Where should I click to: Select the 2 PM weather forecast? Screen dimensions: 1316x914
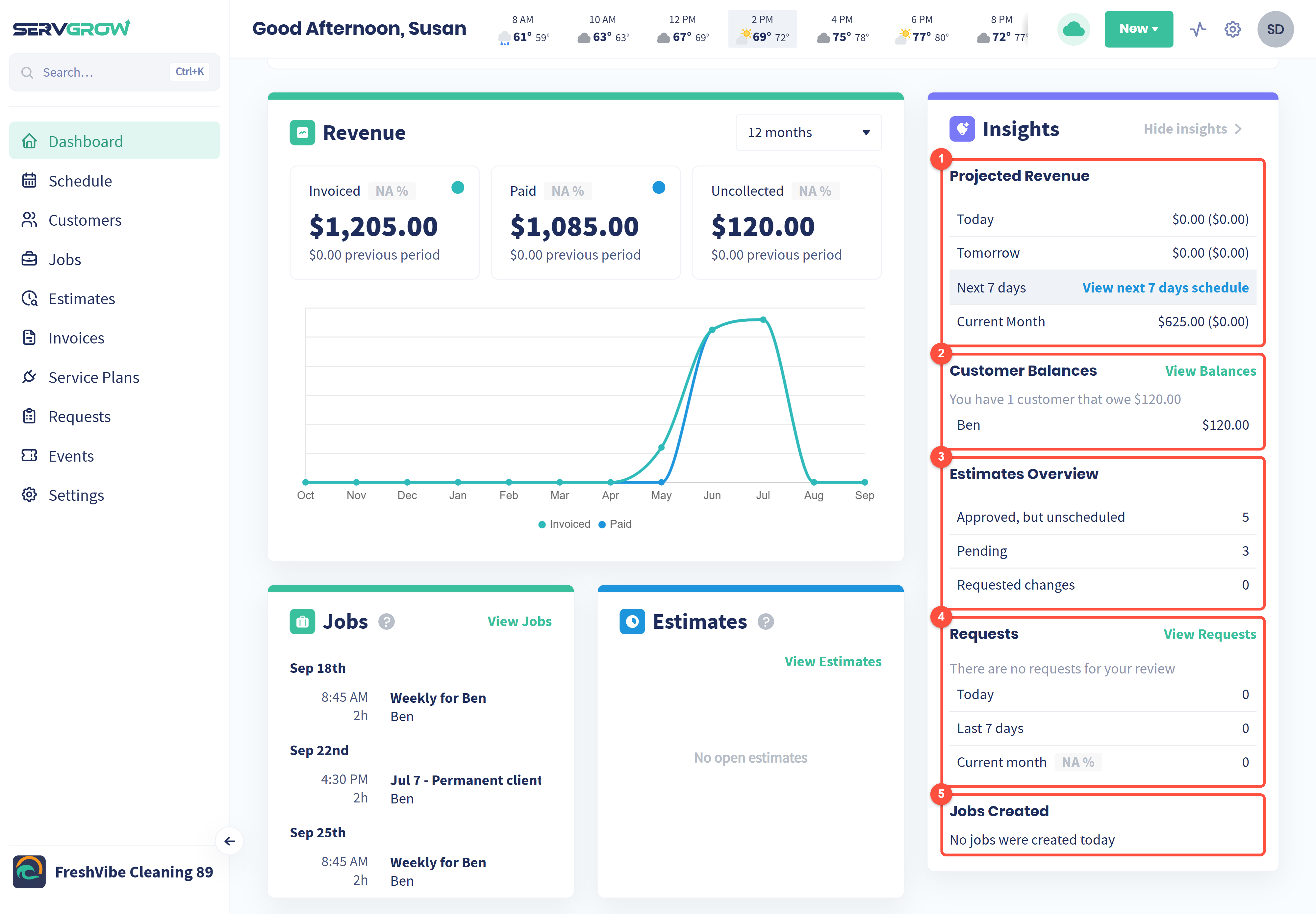pos(762,29)
